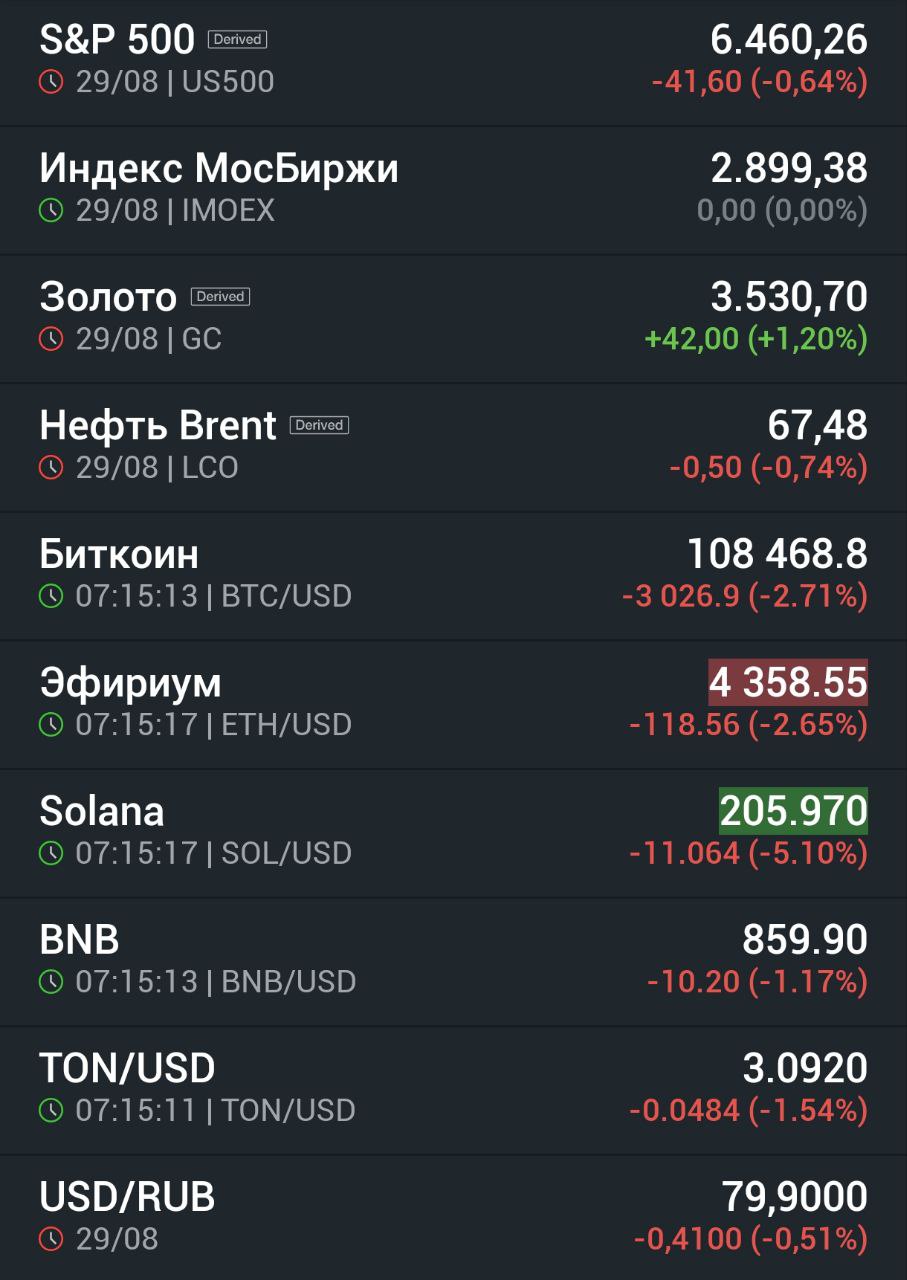The width and height of the screenshot is (907, 1280).
Task: Click the red clock icon under USD/RUB
Action: 51,1239
